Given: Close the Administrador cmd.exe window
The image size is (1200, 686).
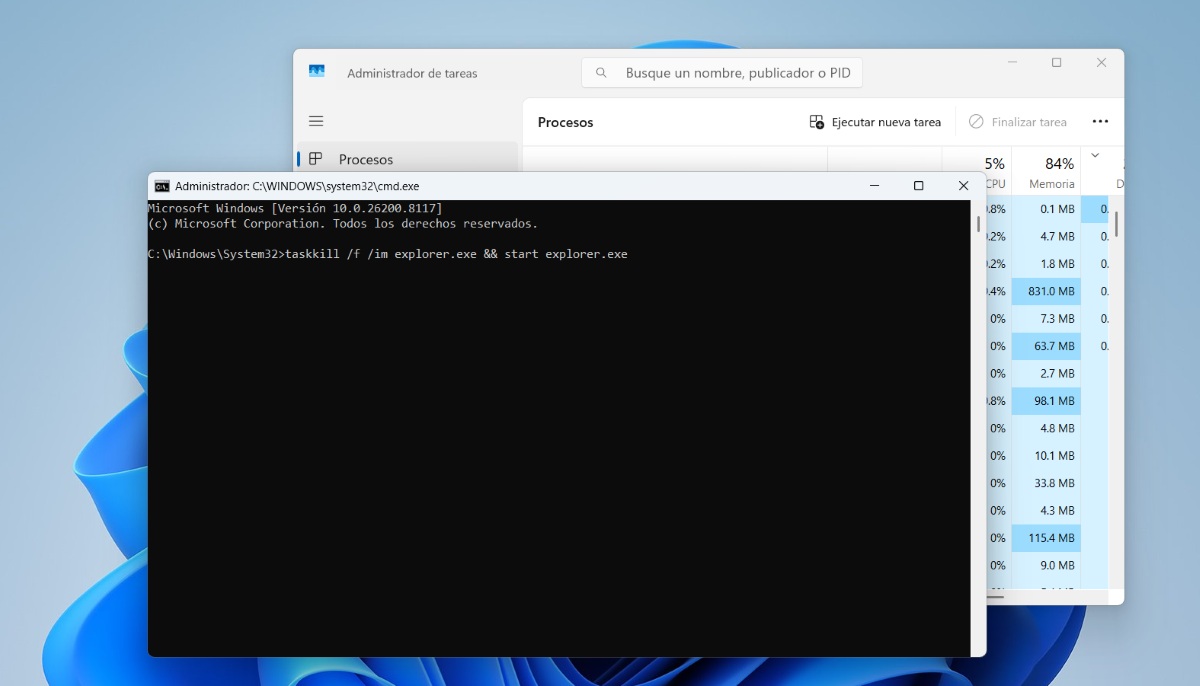Looking at the screenshot, I should click(x=963, y=186).
